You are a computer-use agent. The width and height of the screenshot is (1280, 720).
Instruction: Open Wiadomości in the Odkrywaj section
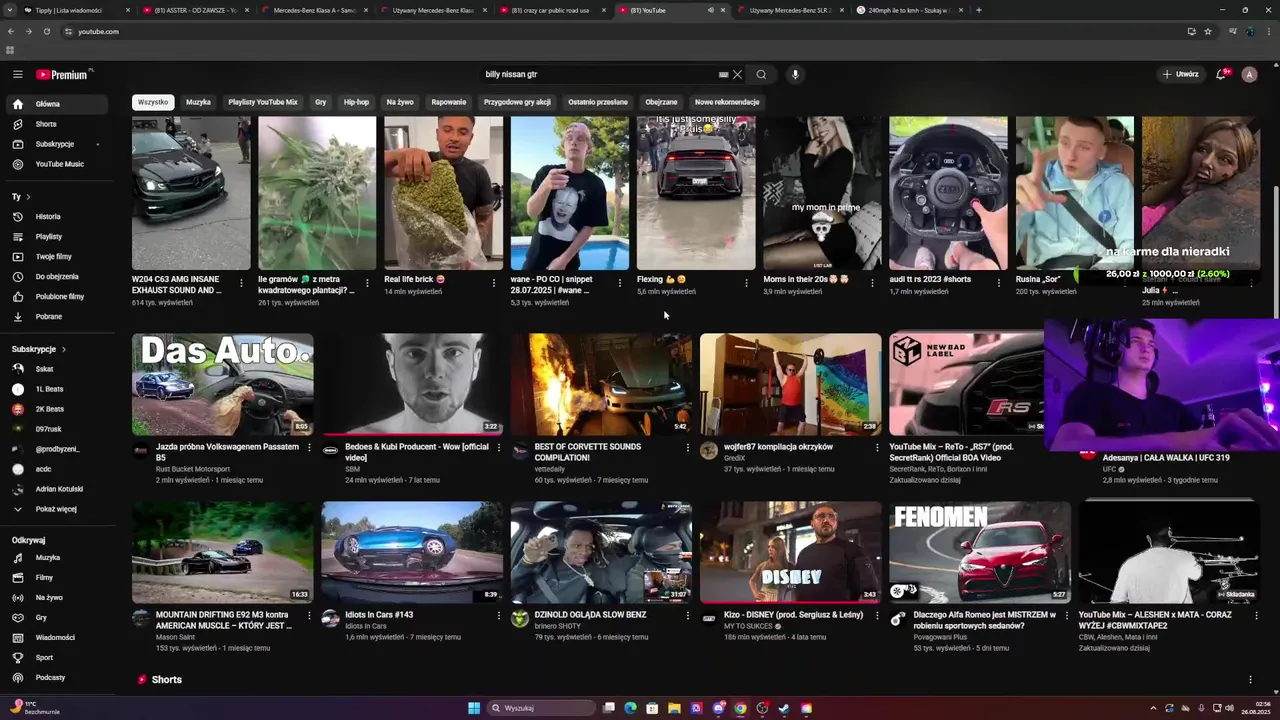click(58, 637)
